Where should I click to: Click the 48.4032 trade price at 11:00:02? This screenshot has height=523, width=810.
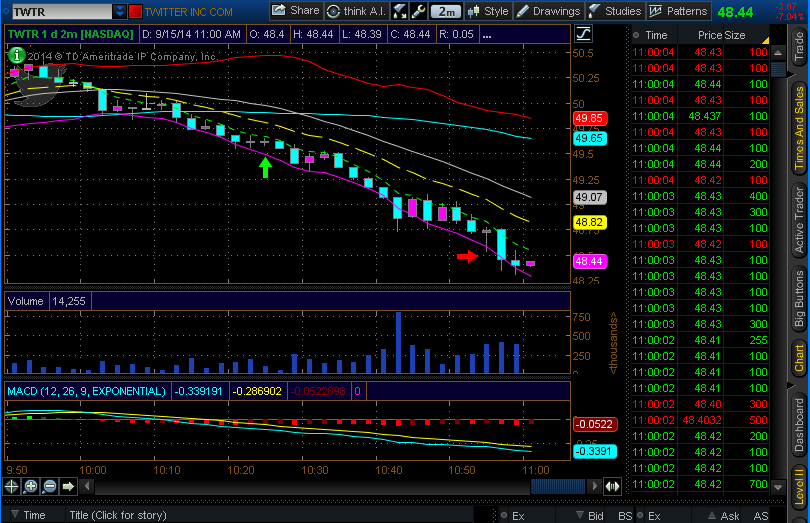point(702,420)
